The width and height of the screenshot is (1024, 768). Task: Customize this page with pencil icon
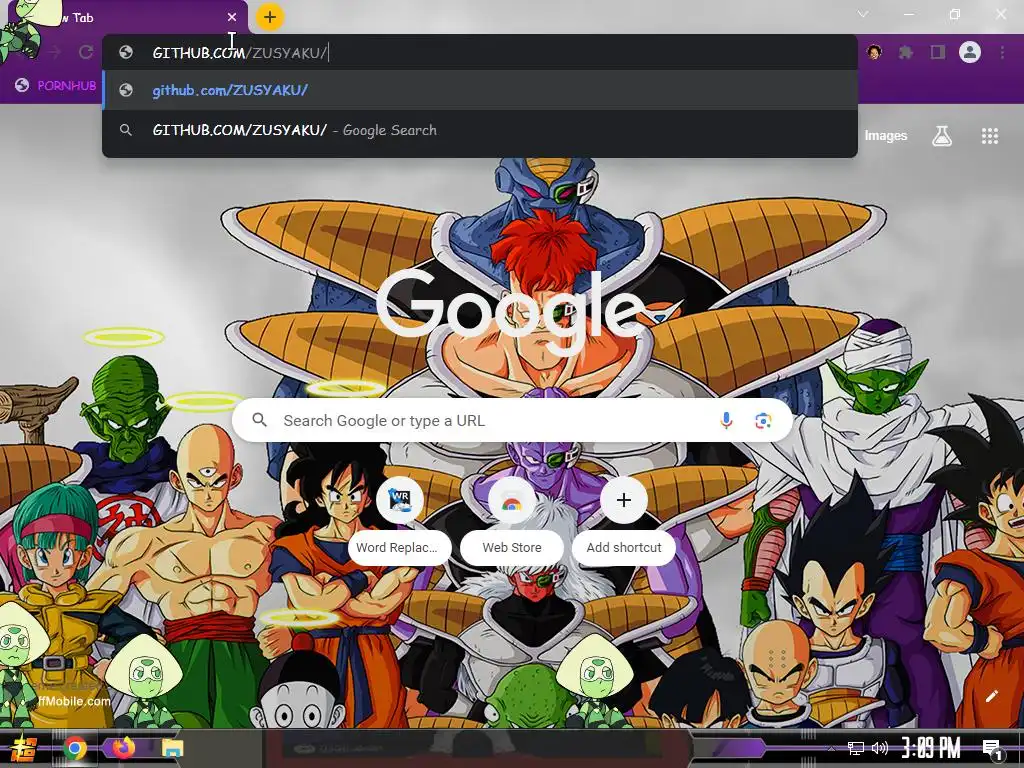[991, 696]
